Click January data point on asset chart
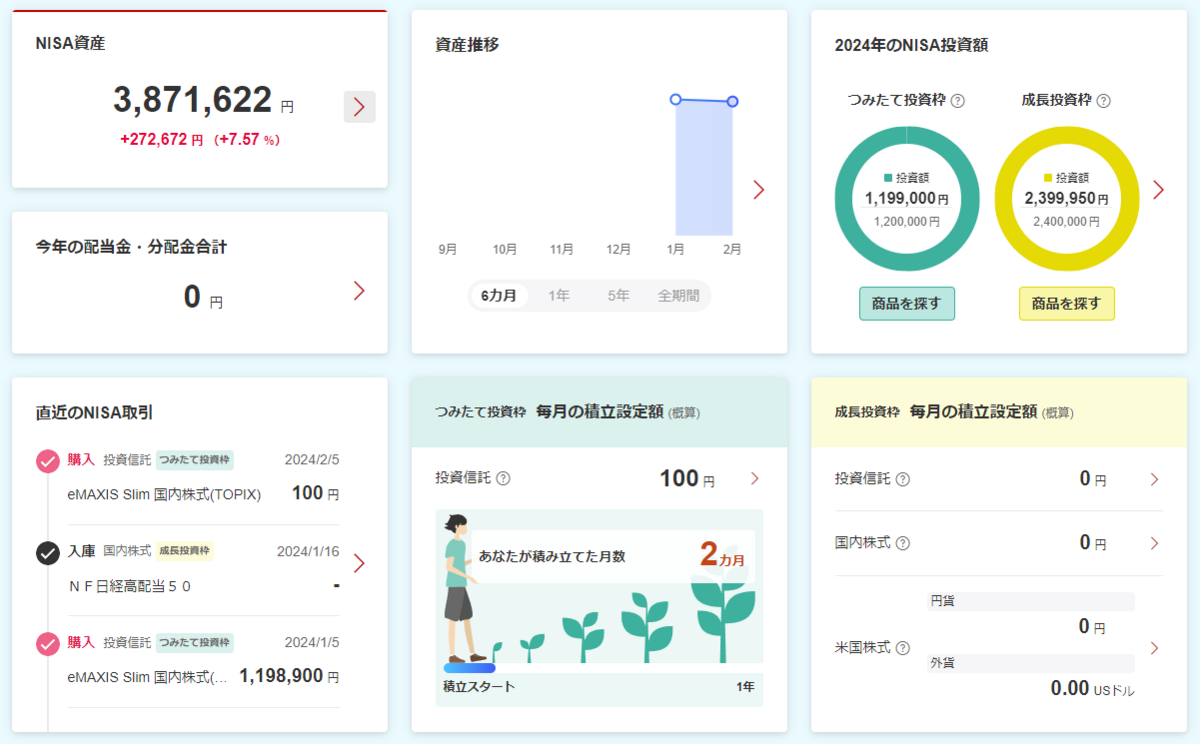 (675, 99)
